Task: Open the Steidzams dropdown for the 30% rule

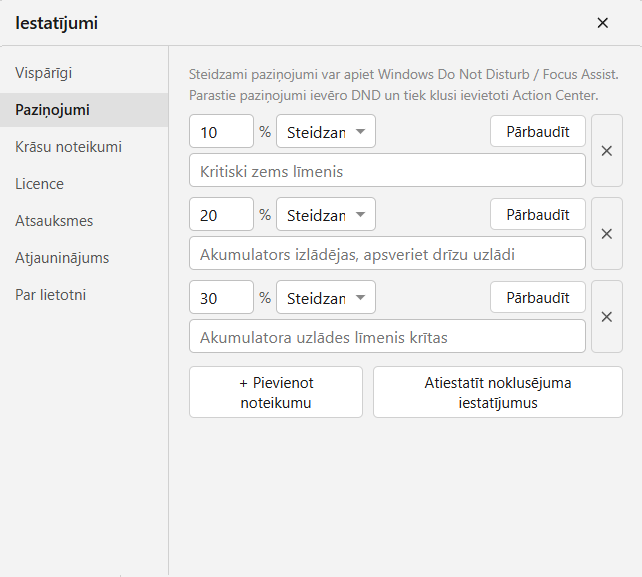Action: point(326,297)
